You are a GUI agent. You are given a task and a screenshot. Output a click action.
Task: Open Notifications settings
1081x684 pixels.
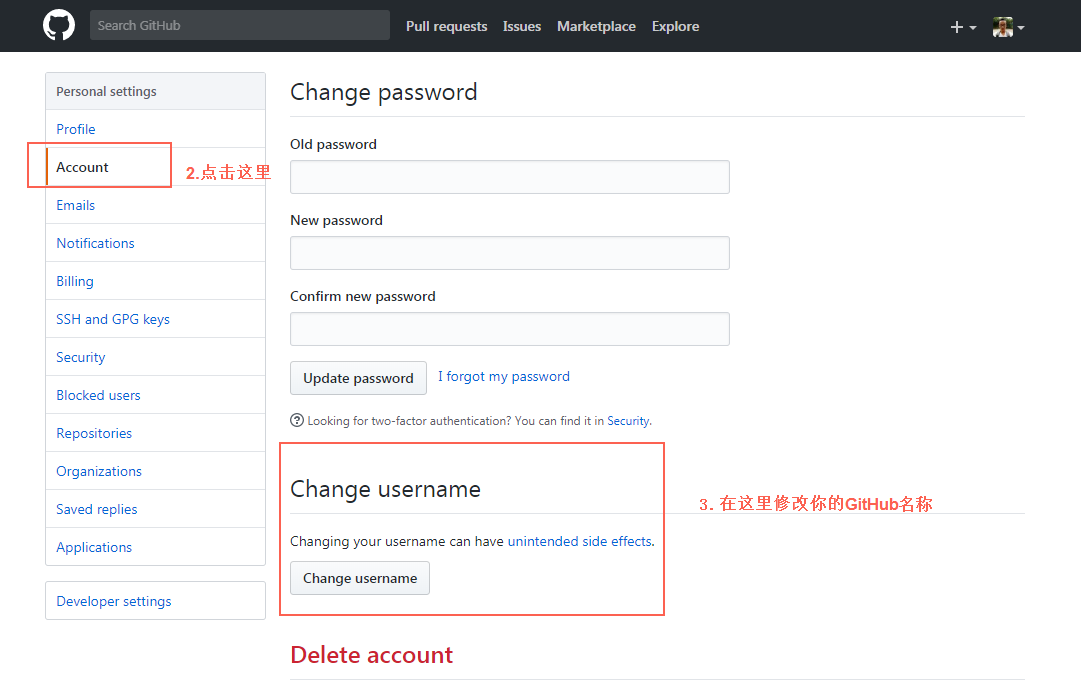155,243
